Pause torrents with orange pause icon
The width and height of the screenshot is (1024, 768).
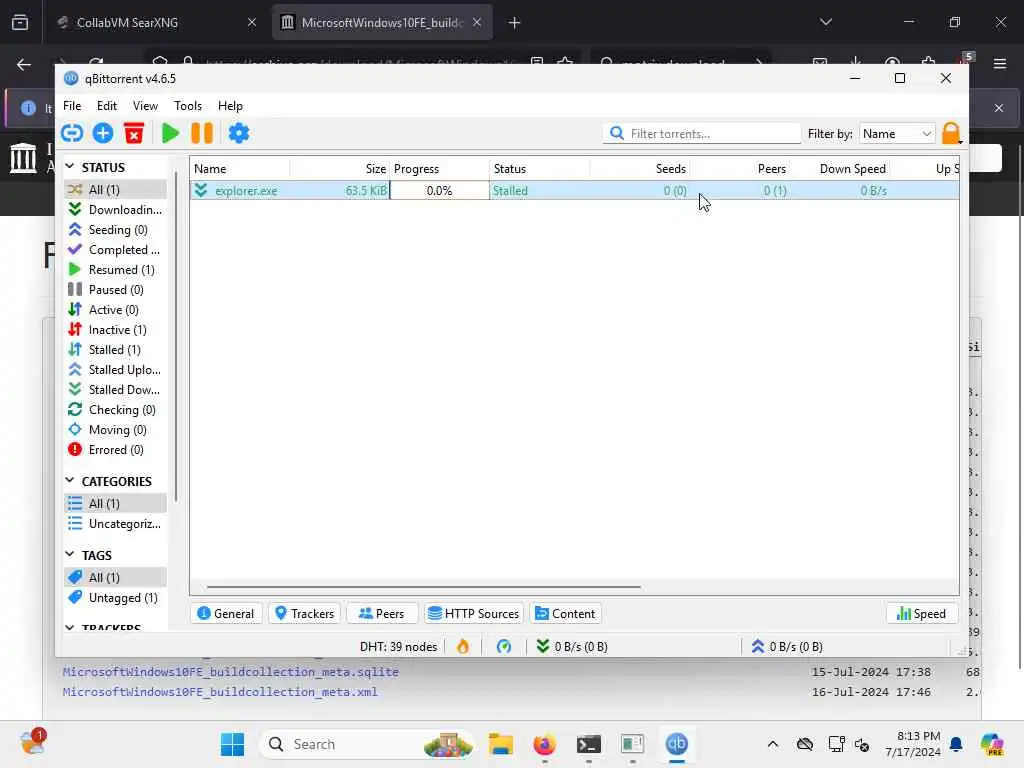coord(202,133)
